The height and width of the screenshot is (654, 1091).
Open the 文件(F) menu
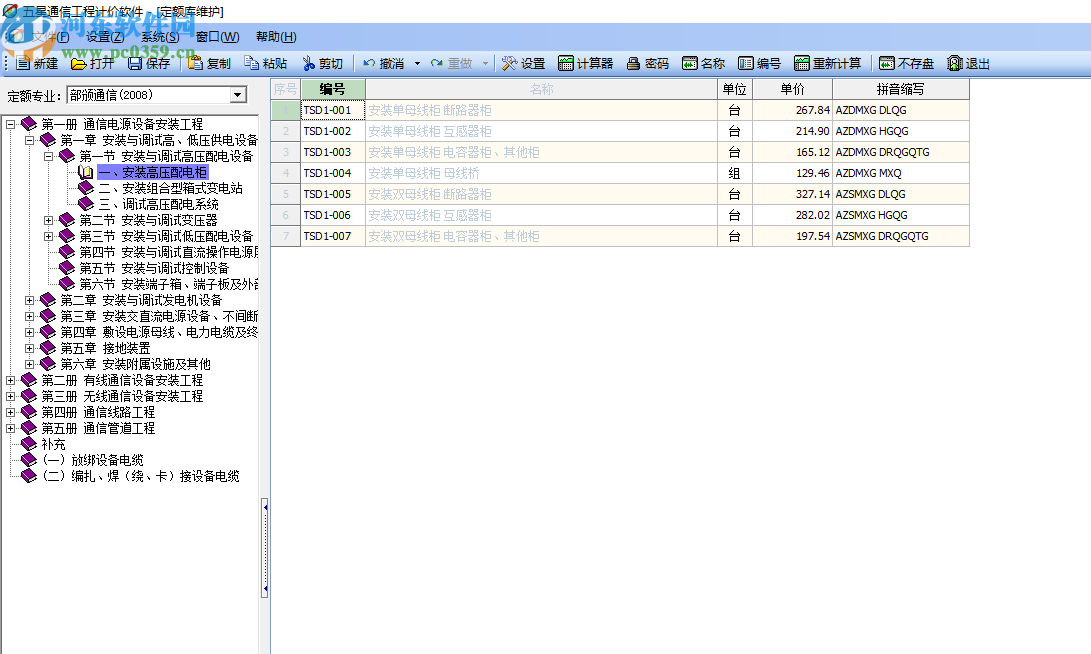50,37
